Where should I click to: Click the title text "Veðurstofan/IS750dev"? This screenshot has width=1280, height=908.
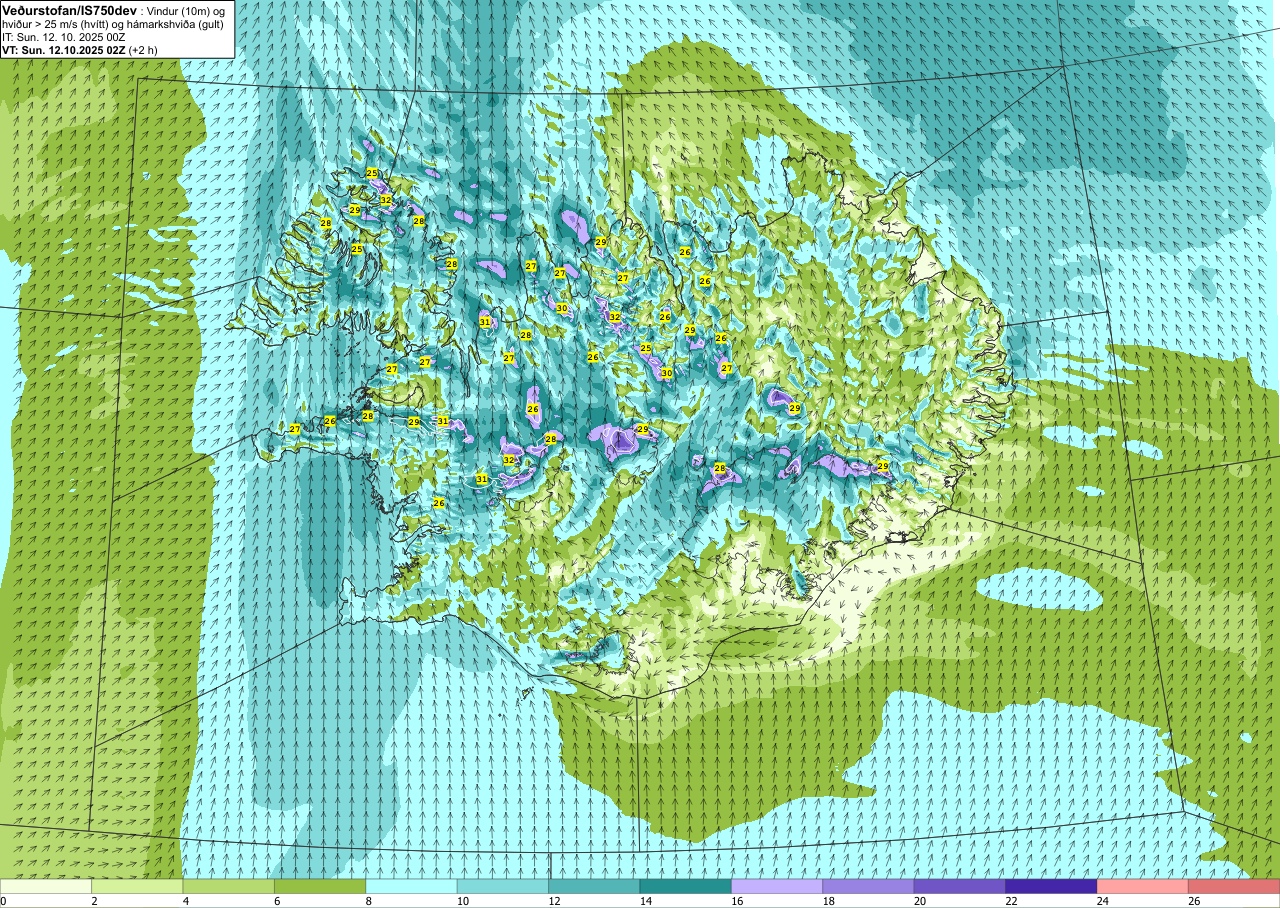[x=70, y=11]
